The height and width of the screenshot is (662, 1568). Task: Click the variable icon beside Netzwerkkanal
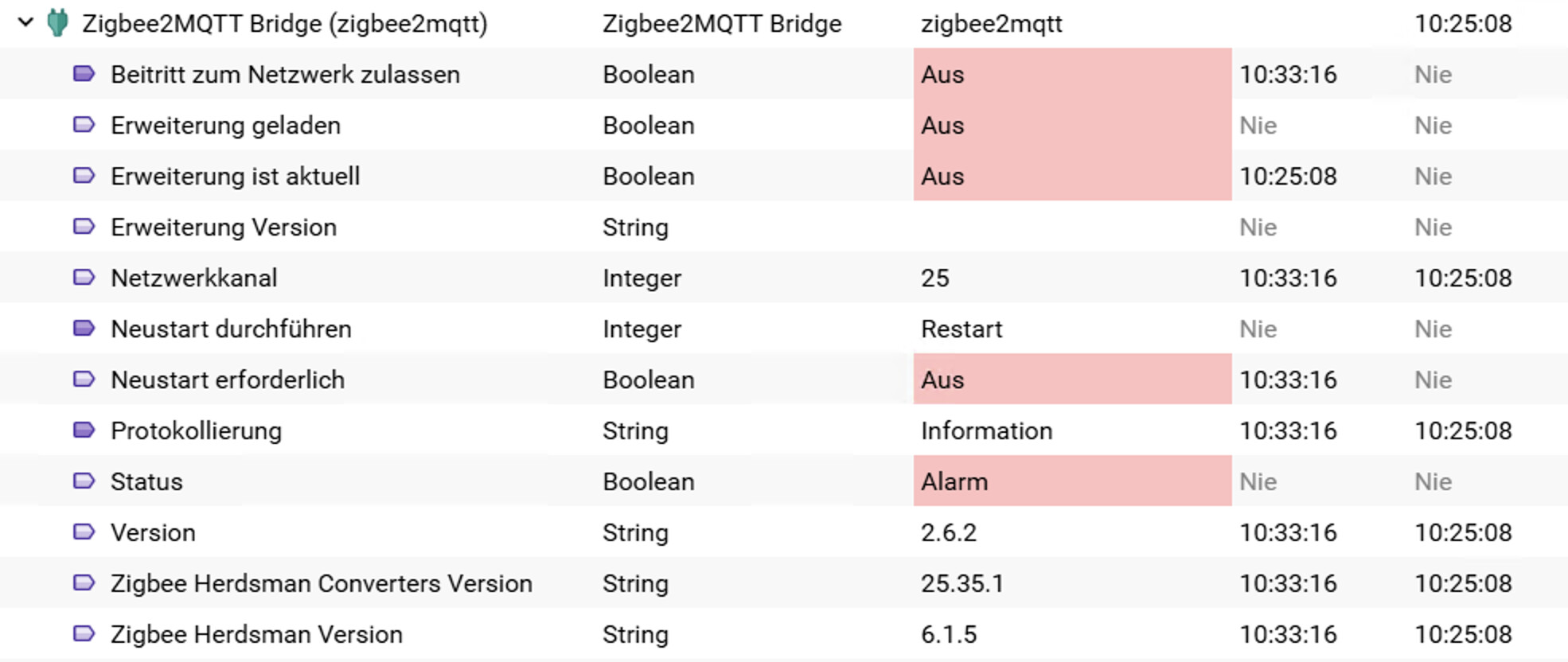coord(84,278)
